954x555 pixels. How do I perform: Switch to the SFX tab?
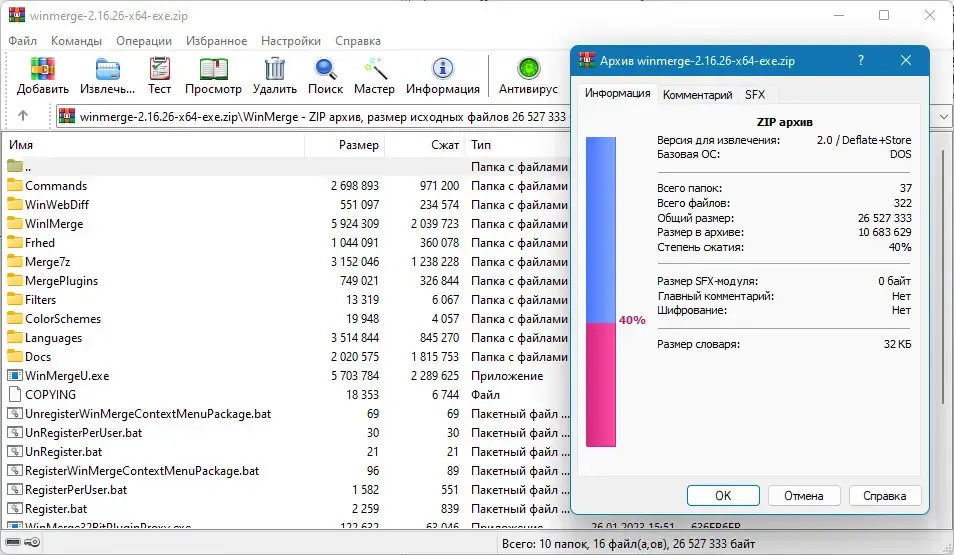pos(754,95)
